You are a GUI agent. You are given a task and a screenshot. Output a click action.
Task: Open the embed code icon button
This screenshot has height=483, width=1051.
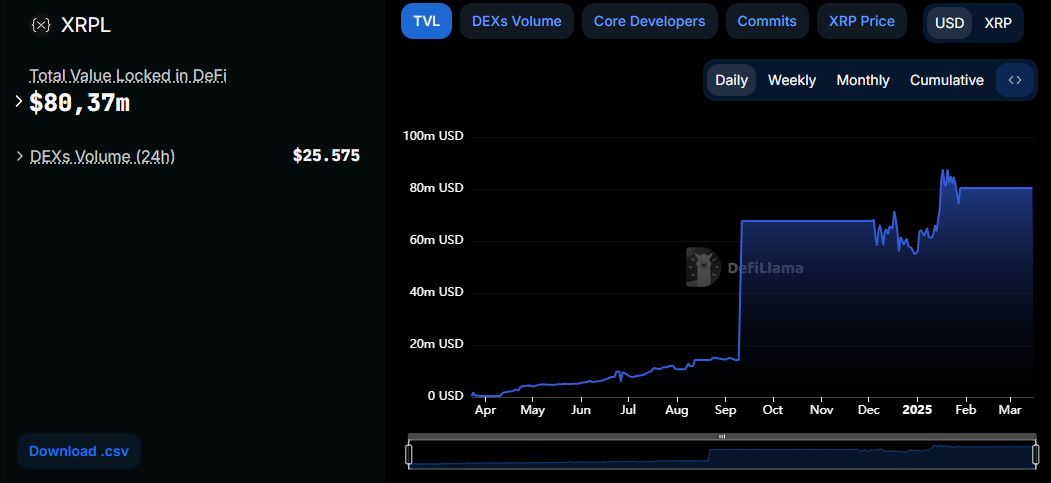(1015, 80)
